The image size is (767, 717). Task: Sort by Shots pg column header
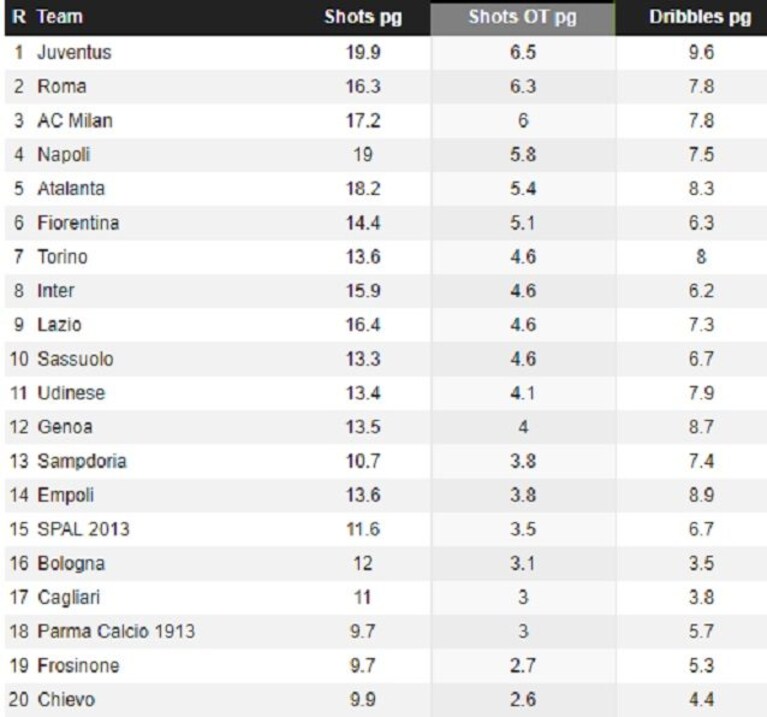363,17
